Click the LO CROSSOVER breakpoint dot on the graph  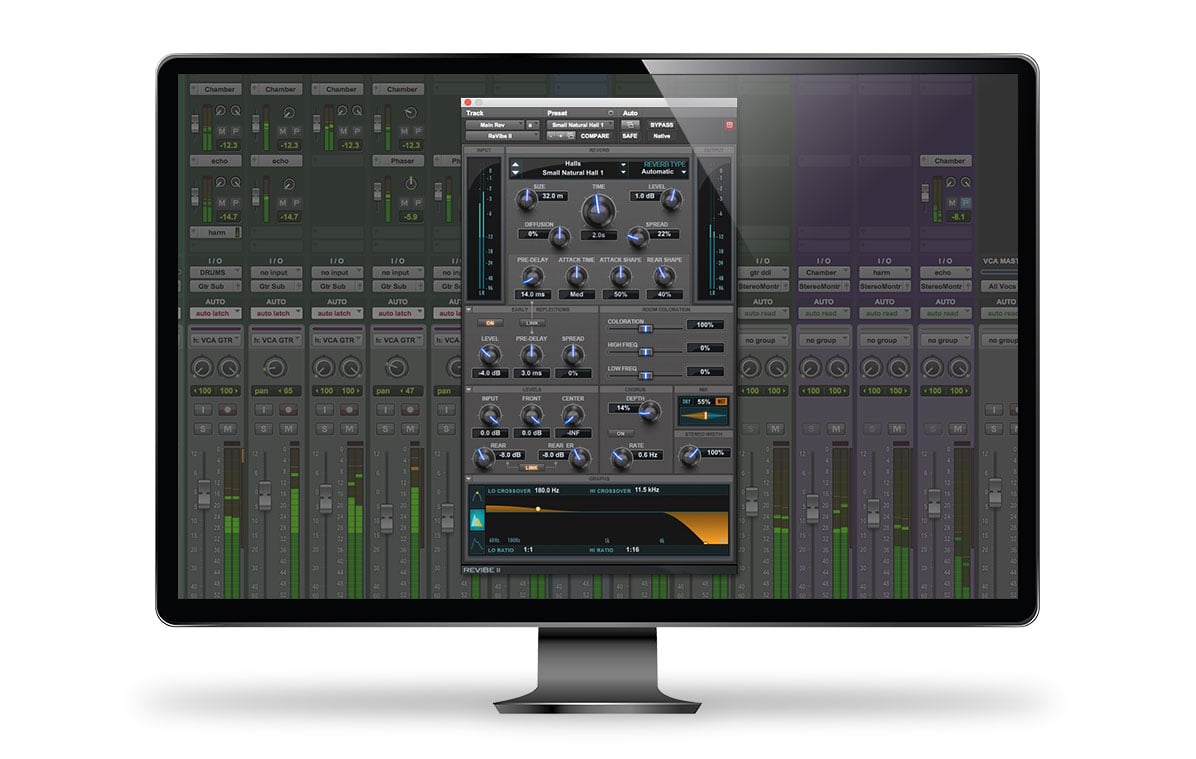click(x=538, y=509)
